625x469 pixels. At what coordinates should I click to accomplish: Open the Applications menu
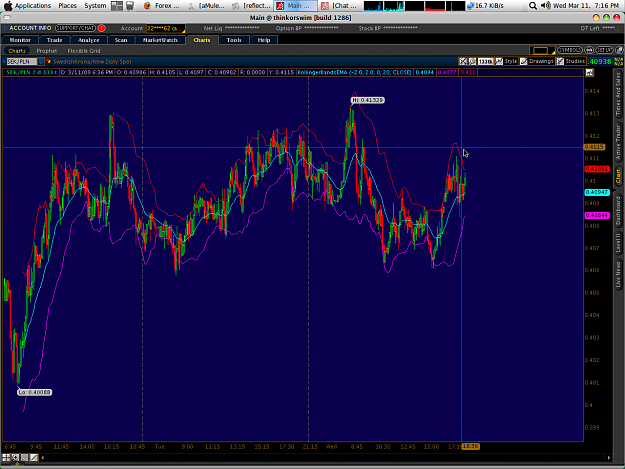coord(33,6)
